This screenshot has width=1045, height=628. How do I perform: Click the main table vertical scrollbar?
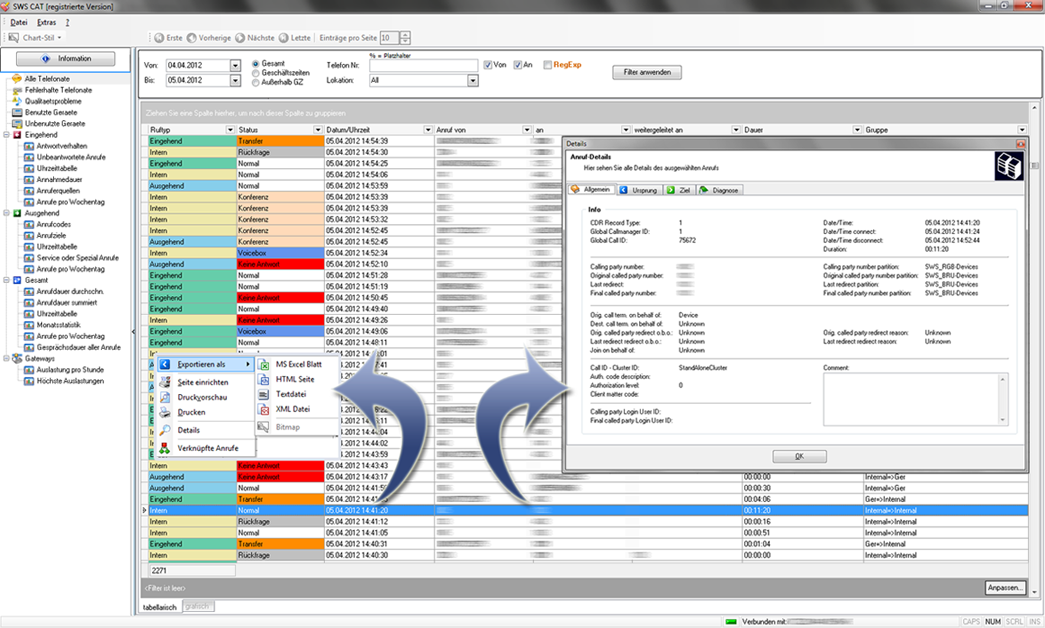tap(1034, 349)
